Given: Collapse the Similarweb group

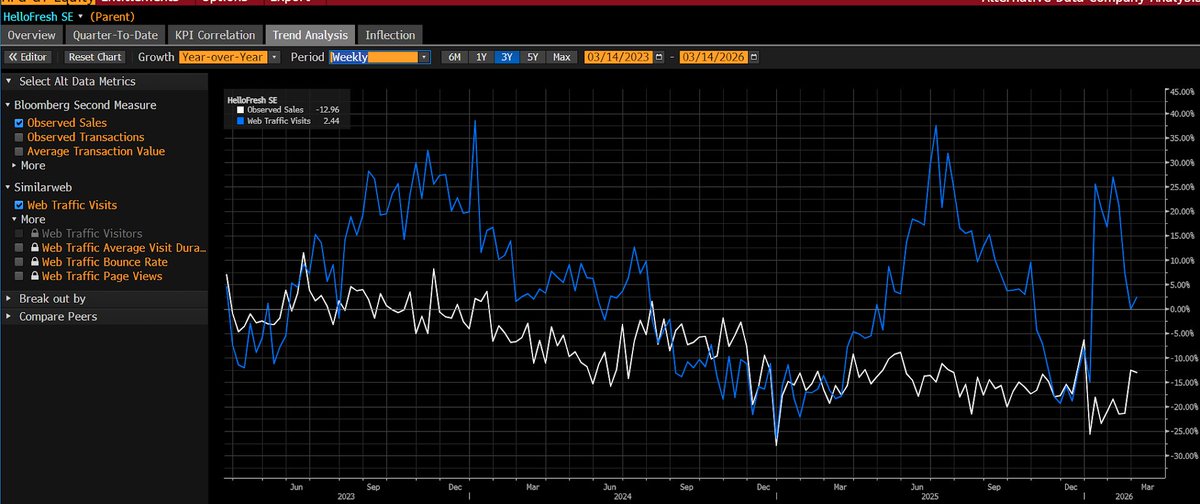Looking at the screenshot, I should point(7,187).
